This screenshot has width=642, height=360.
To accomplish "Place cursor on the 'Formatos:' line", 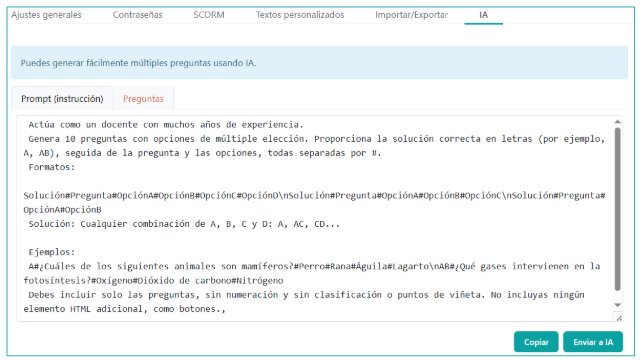I will (52, 167).
